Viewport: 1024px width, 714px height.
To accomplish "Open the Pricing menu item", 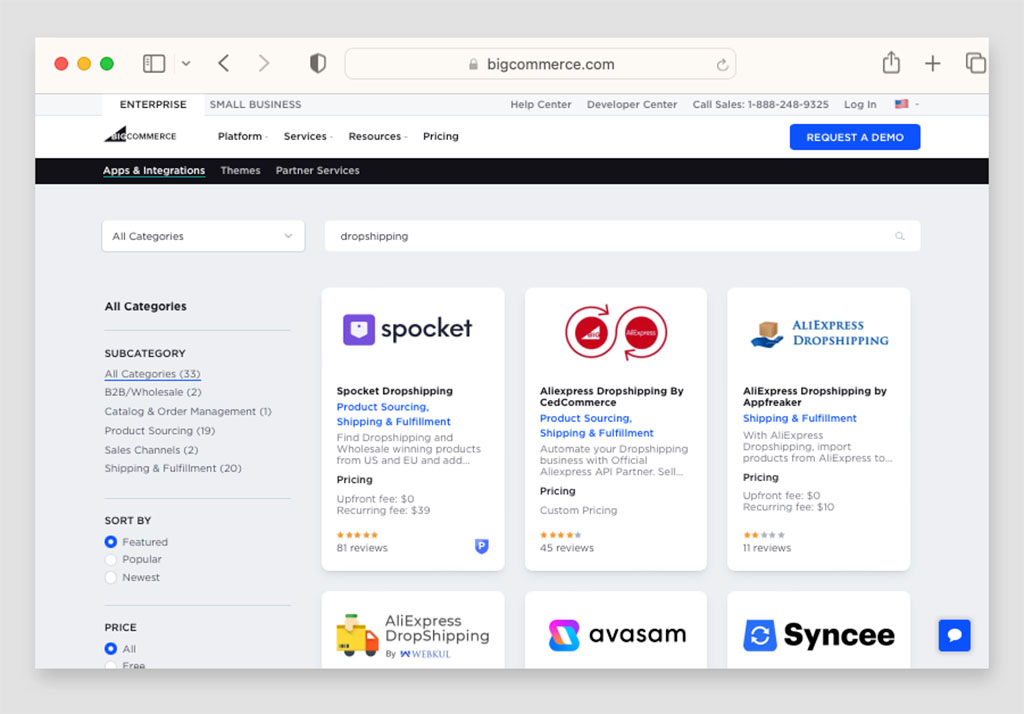I will coord(441,137).
